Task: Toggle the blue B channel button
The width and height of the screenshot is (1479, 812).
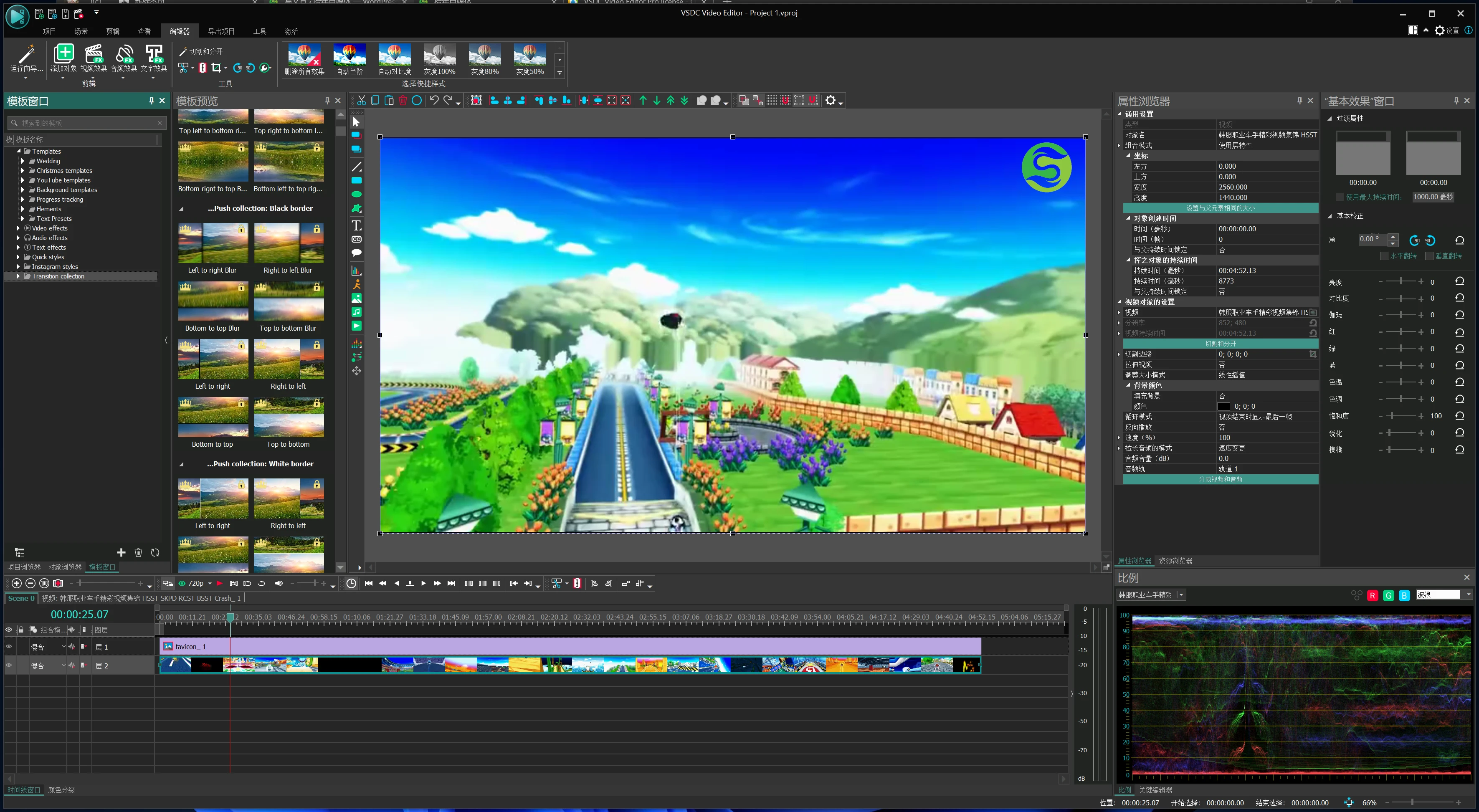Action: 1404,595
